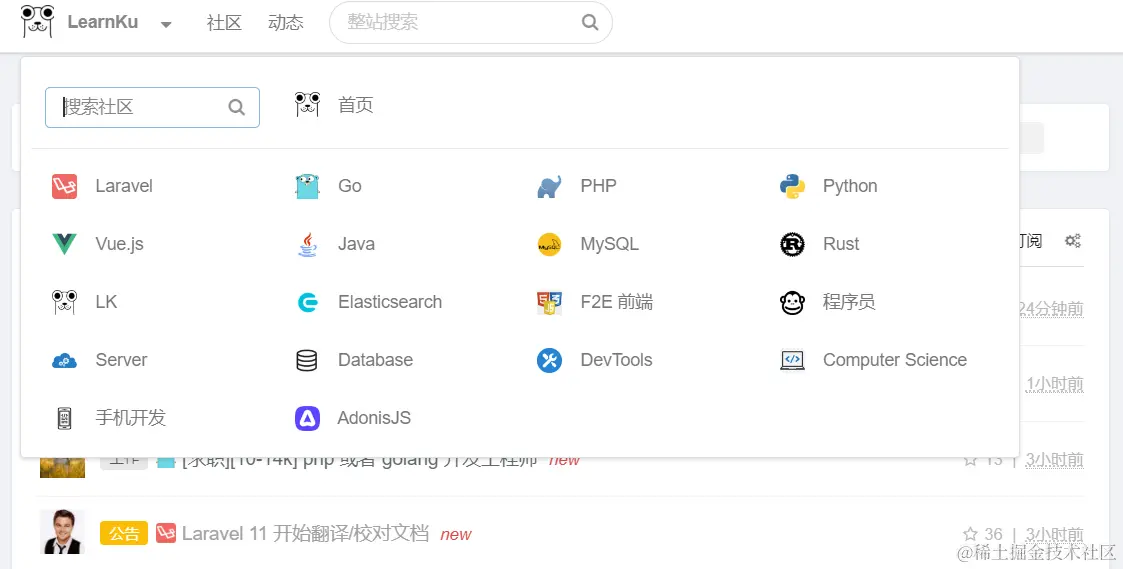Open the PHP community link
This screenshot has width=1123, height=569.
pyautogui.click(x=599, y=186)
